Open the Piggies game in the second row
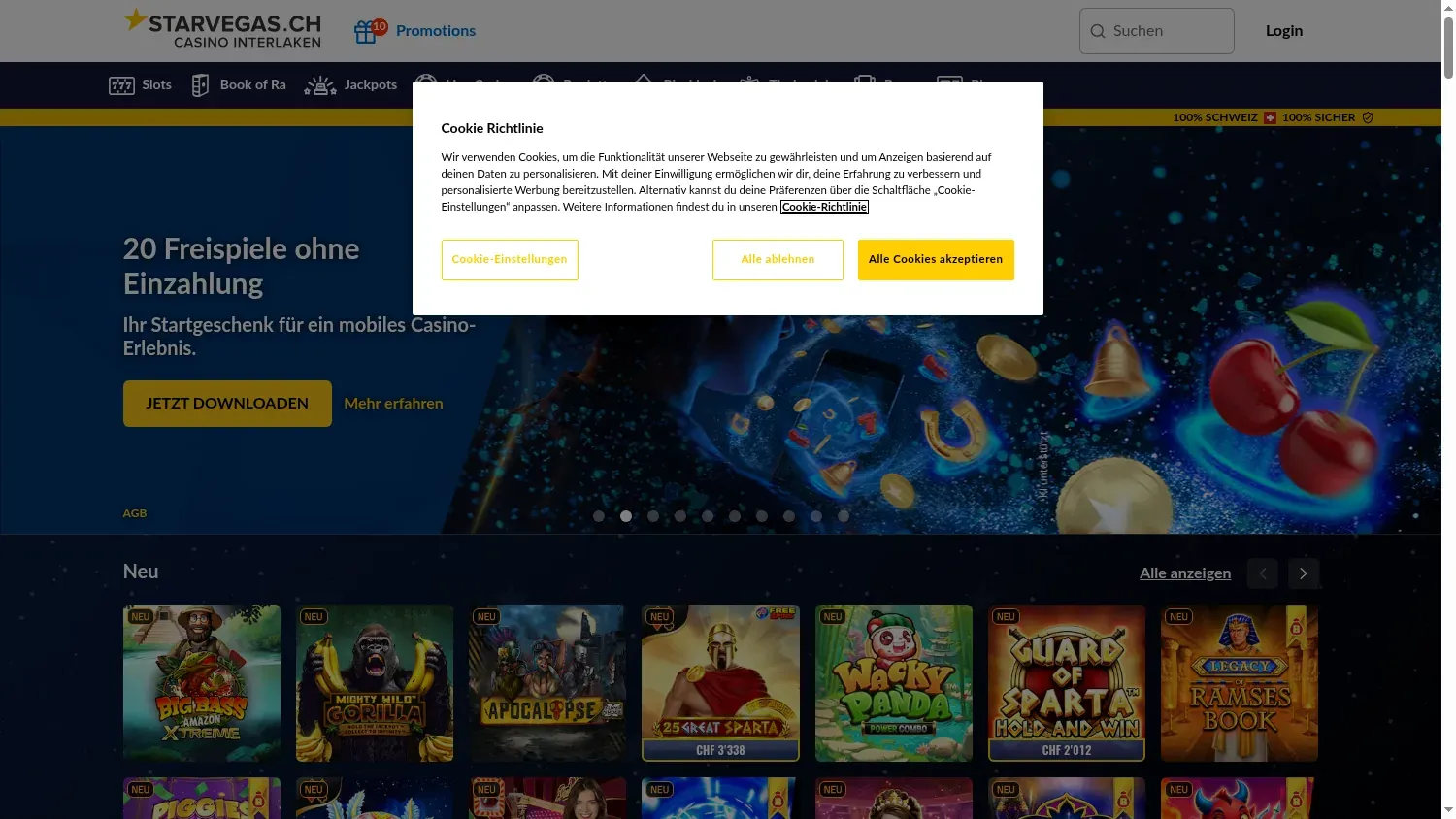 (x=202, y=799)
